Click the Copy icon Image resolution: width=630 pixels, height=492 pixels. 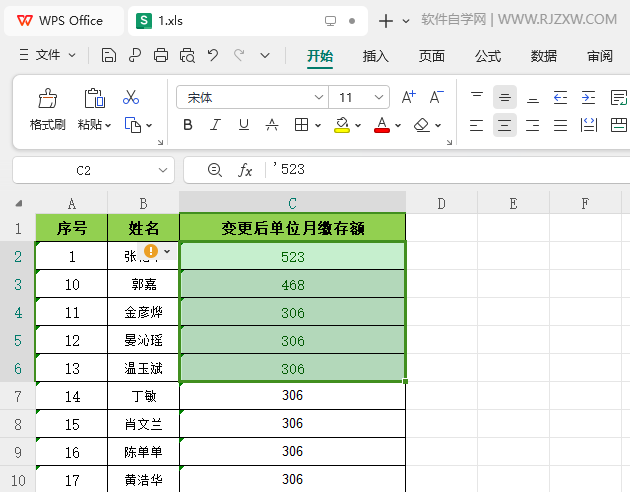click(133, 125)
